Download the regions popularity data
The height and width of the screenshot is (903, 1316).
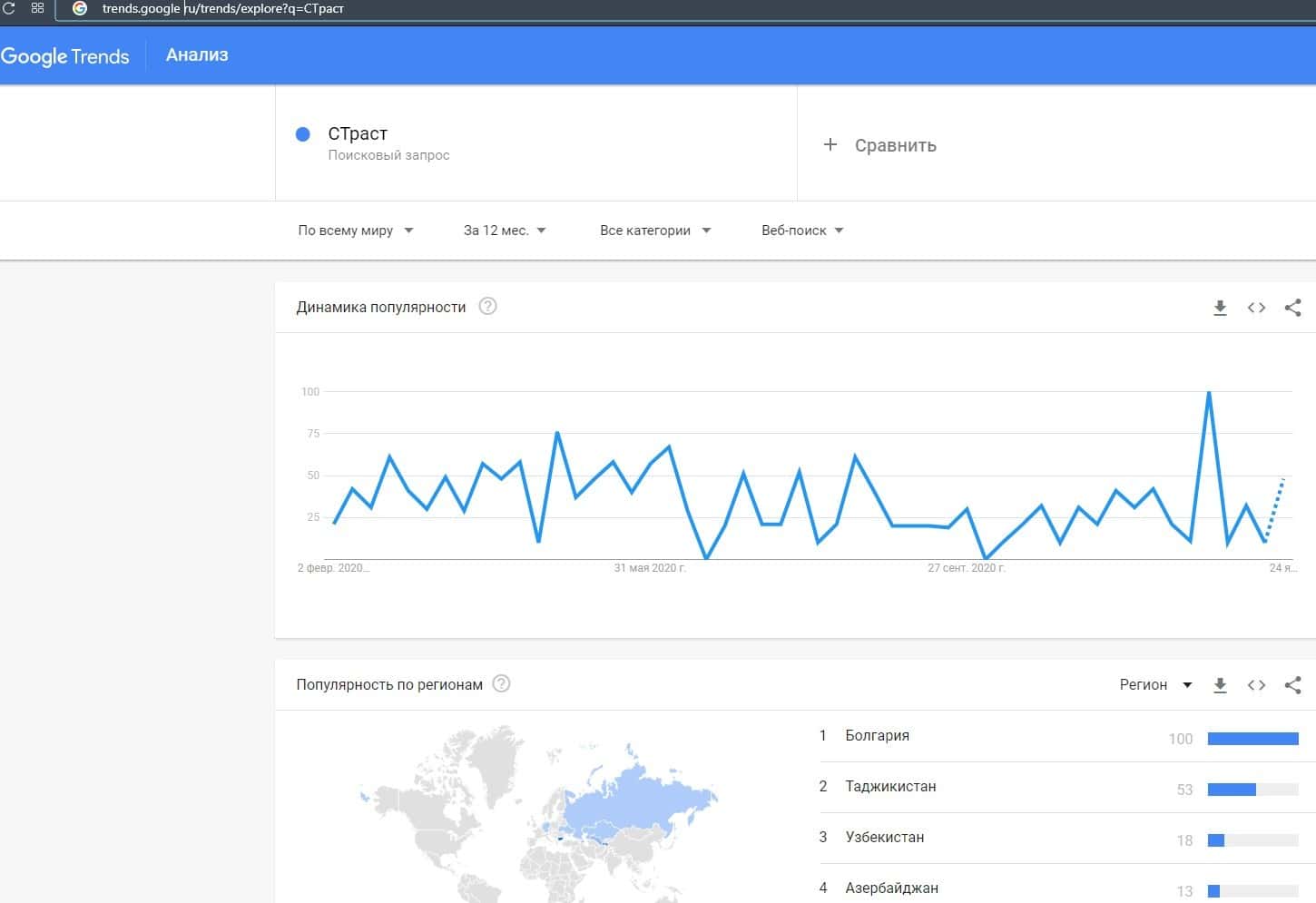(x=1220, y=685)
